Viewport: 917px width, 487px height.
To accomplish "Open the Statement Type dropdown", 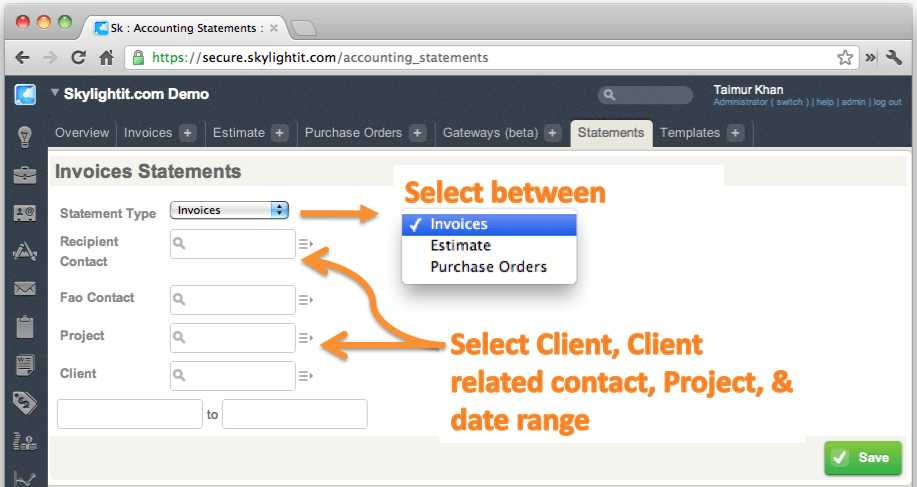I will coord(229,210).
